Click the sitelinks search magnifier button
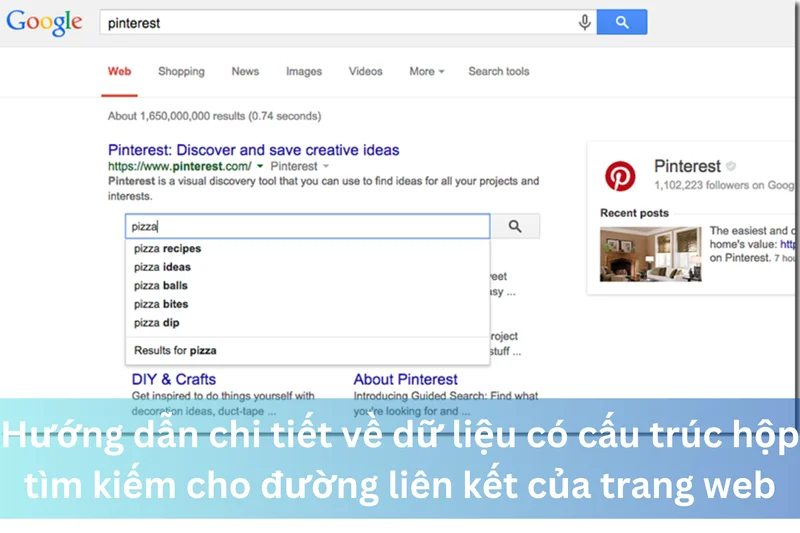The width and height of the screenshot is (800, 533). pyautogui.click(x=515, y=226)
